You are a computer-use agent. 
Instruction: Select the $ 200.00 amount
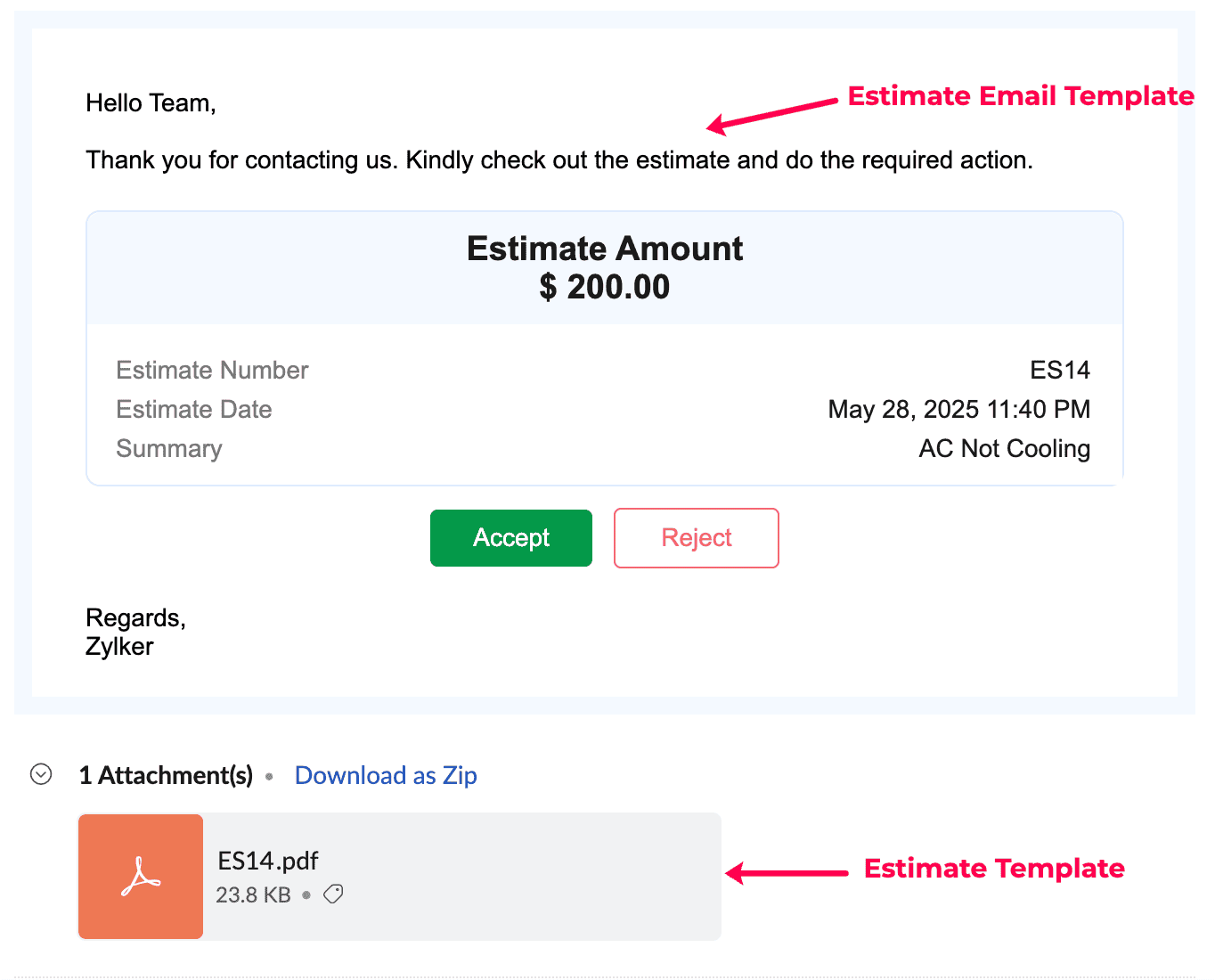[x=604, y=287]
